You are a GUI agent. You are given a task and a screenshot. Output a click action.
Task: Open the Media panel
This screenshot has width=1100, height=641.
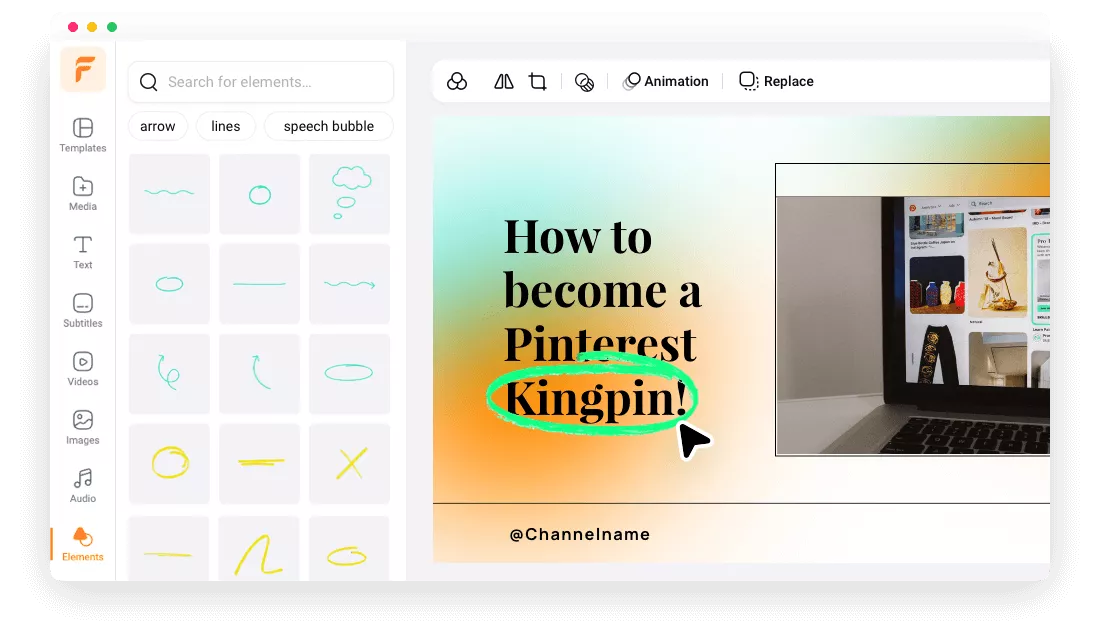coord(83,194)
